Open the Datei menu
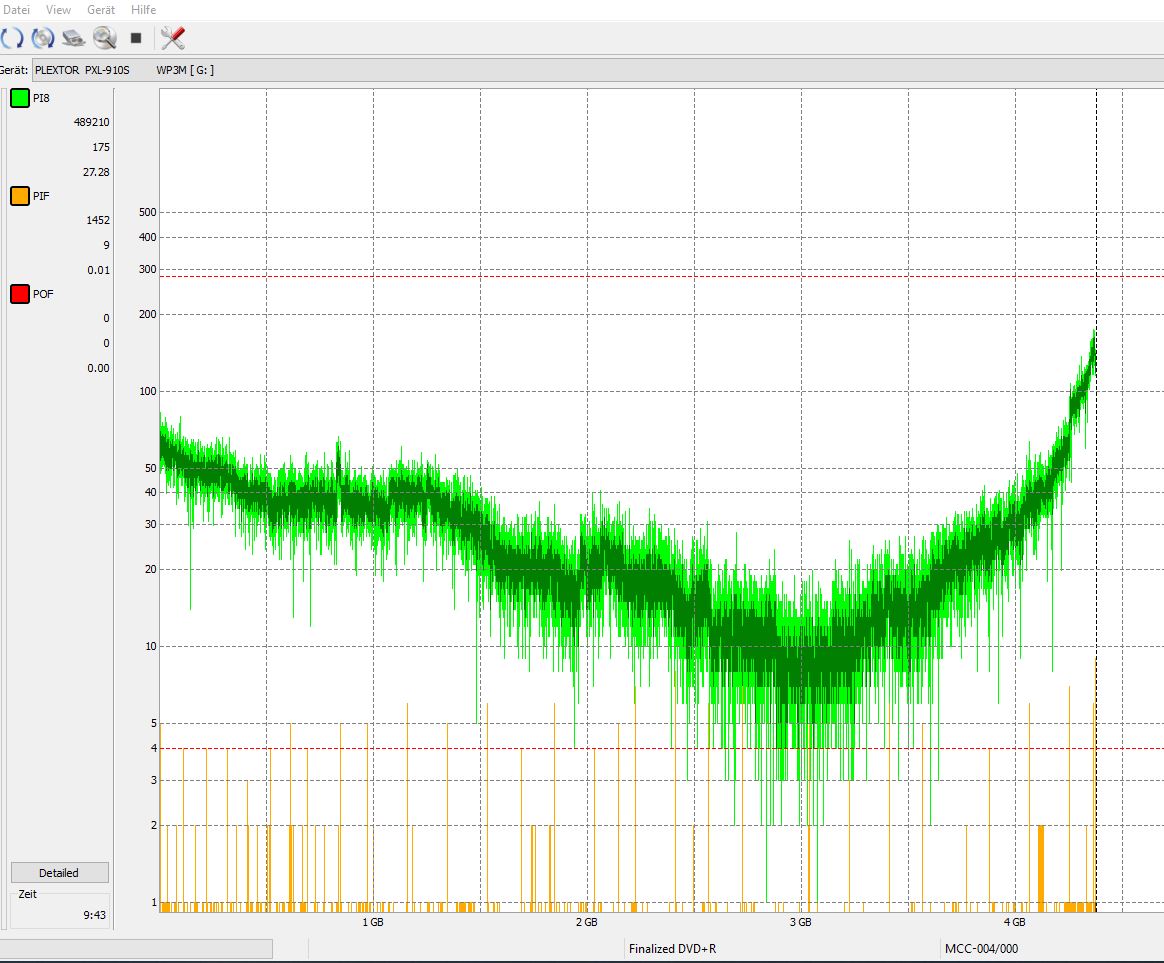 pos(16,10)
